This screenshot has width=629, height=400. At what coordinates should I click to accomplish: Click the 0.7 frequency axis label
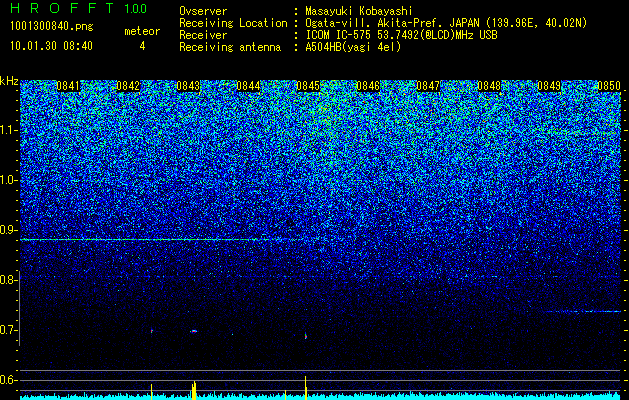point(9,330)
